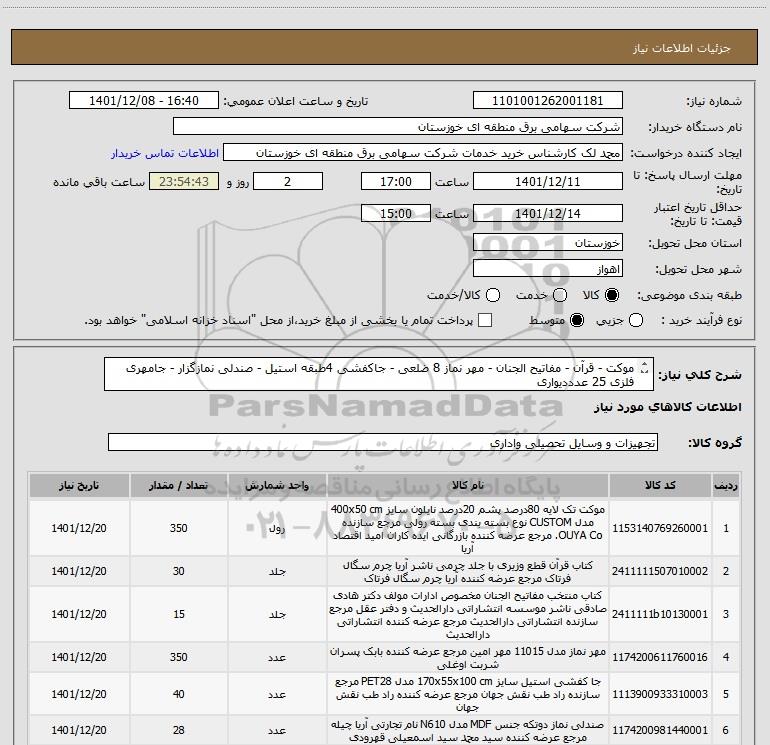Click the price validity date 1401/12/14 field
This screenshot has width=770, height=745.
tap(547, 214)
